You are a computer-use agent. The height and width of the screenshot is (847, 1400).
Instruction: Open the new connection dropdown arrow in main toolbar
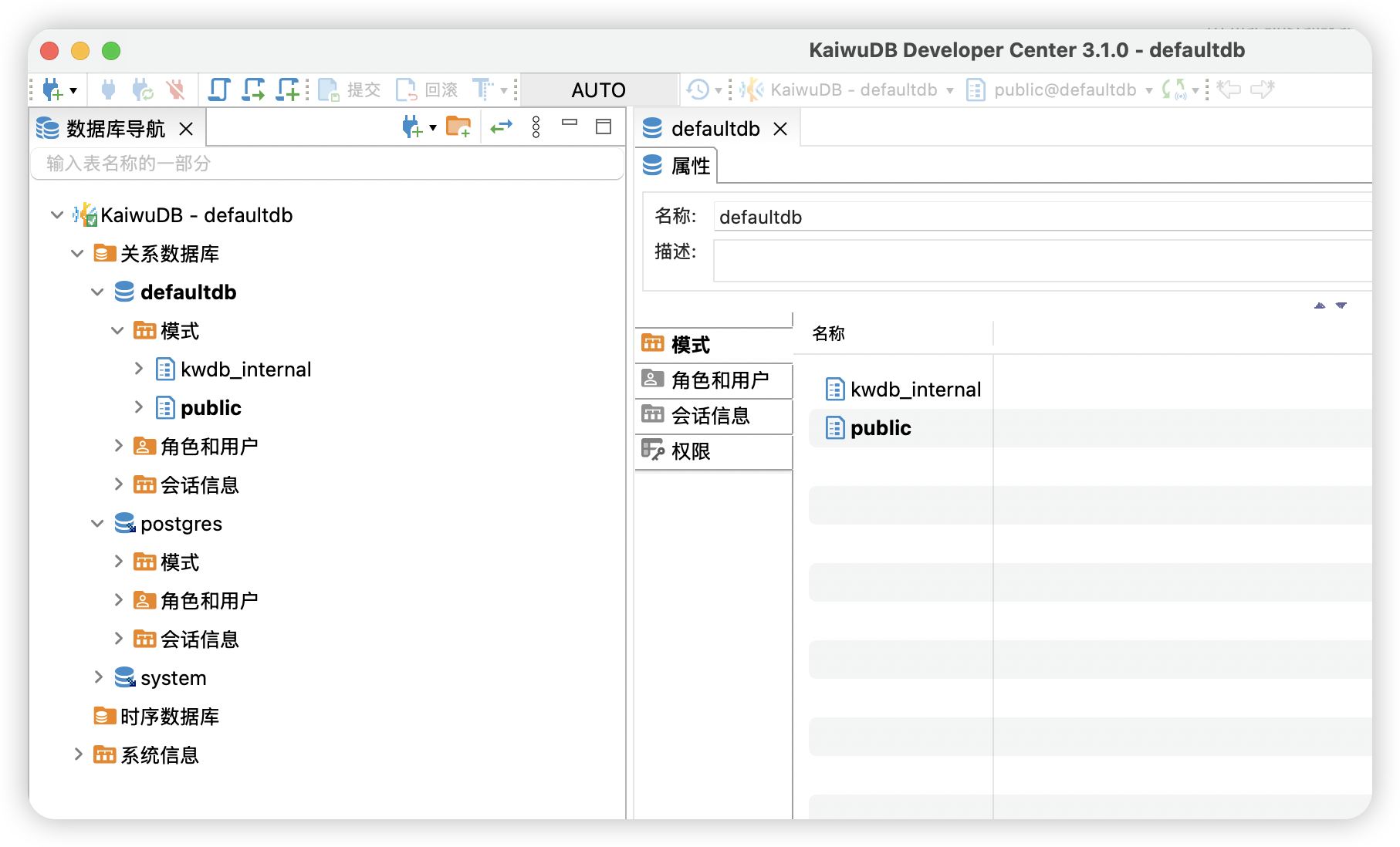pos(73,91)
